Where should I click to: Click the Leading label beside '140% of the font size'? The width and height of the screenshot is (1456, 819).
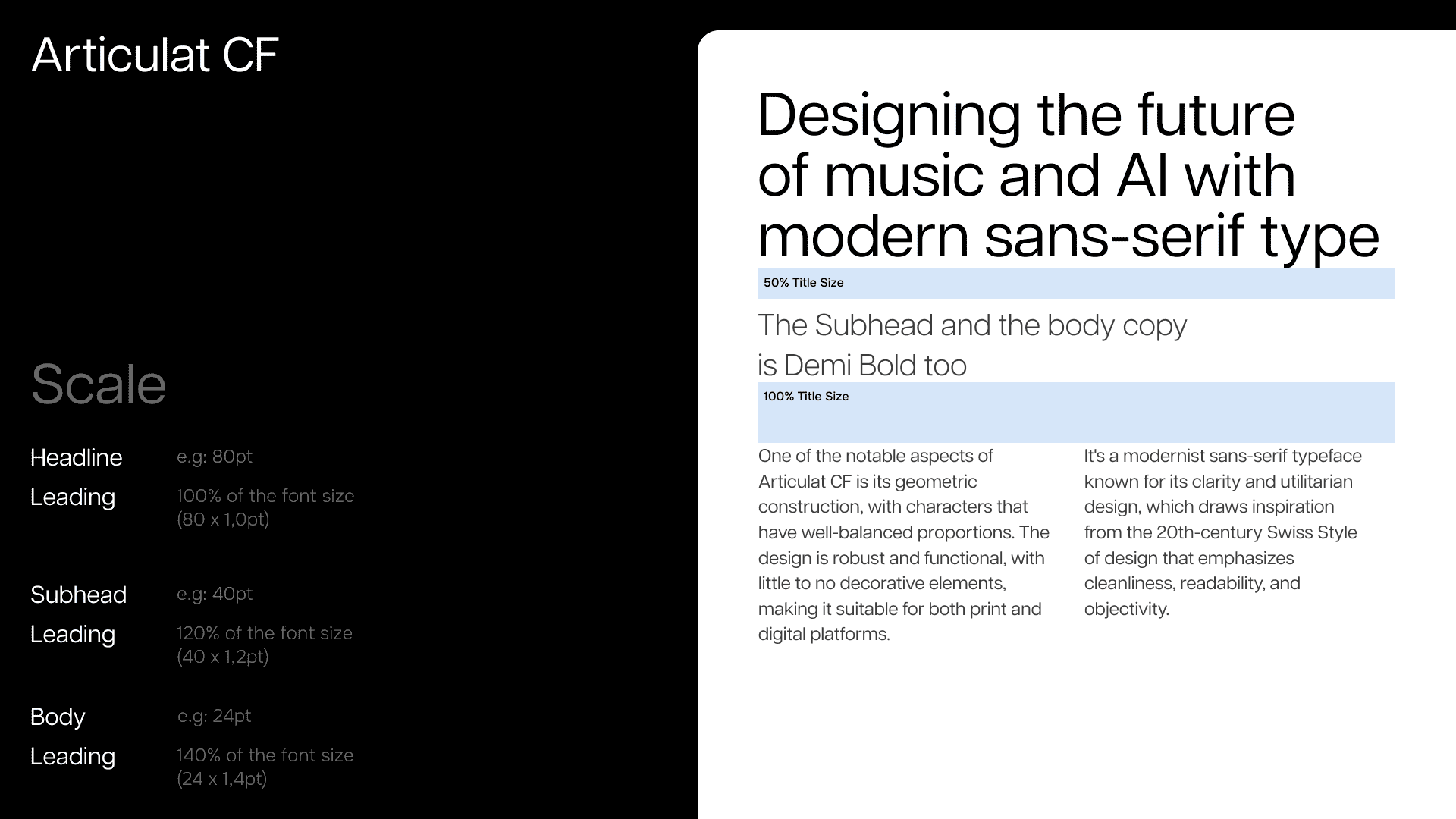tap(73, 757)
